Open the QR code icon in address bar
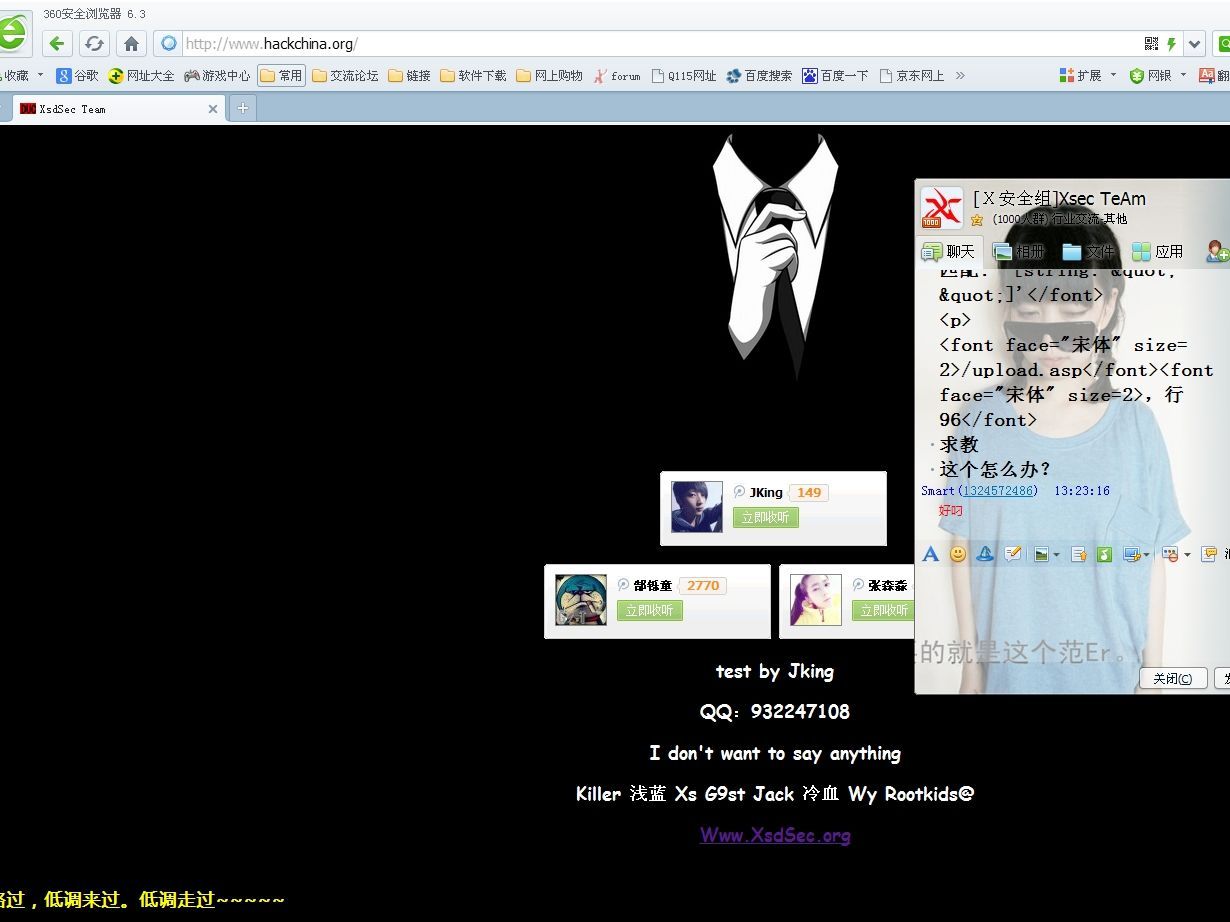This screenshot has width=1230, height=922. pyautogui.click(x=1151, y=44)
